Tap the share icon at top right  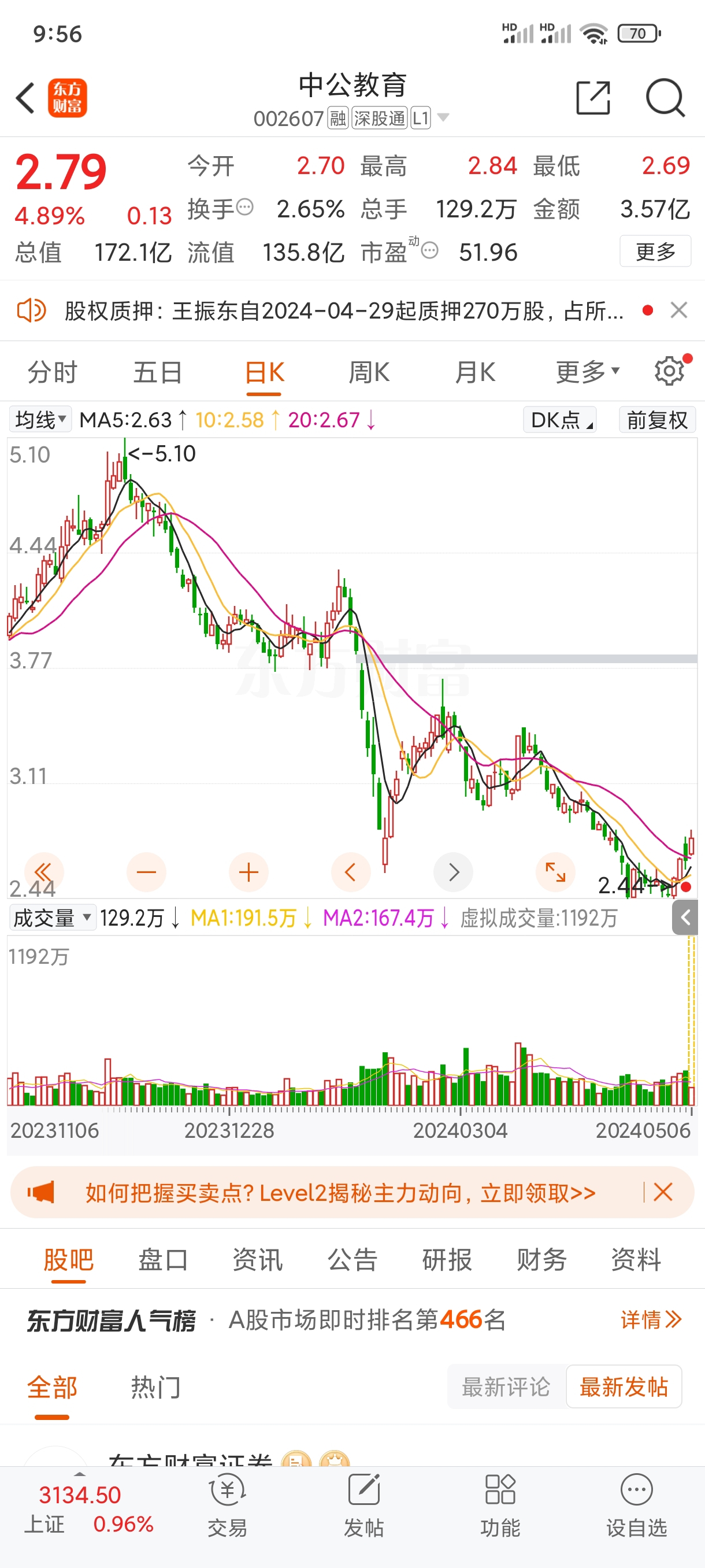[x=593, y=97]
